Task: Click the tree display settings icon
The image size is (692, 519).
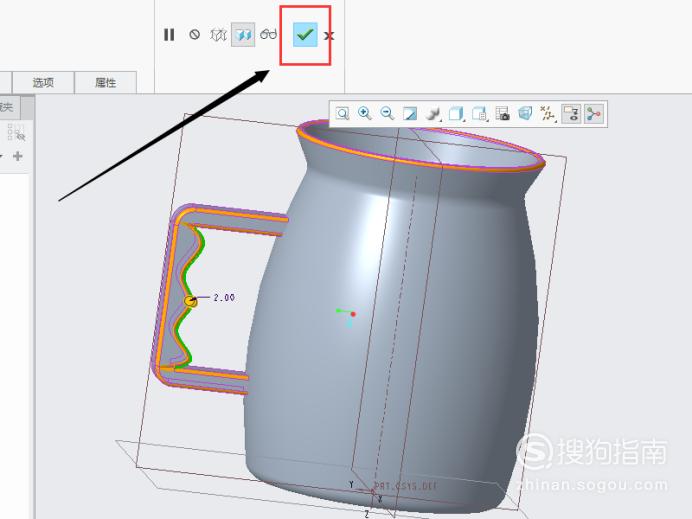Action: pos(17,132)
